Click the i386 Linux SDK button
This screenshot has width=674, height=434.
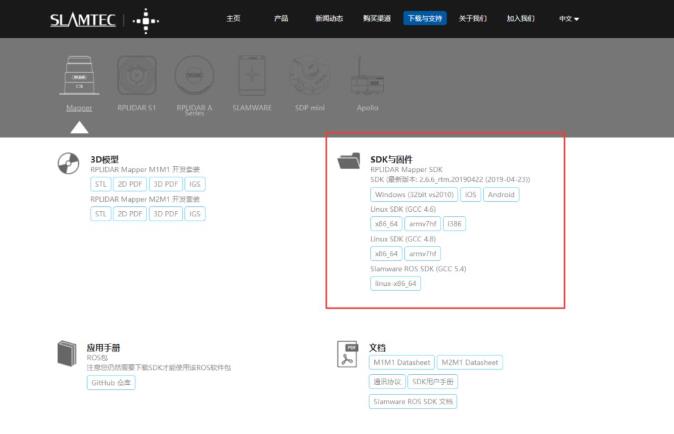pyautogui.click(x=454, y=224)
